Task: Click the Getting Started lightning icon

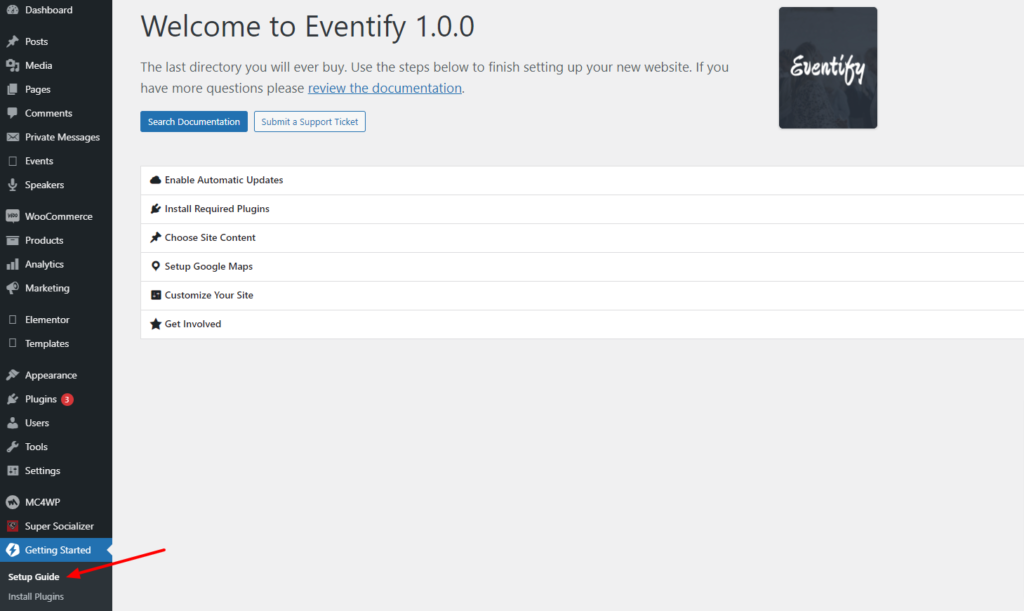Action: (12, 550)
